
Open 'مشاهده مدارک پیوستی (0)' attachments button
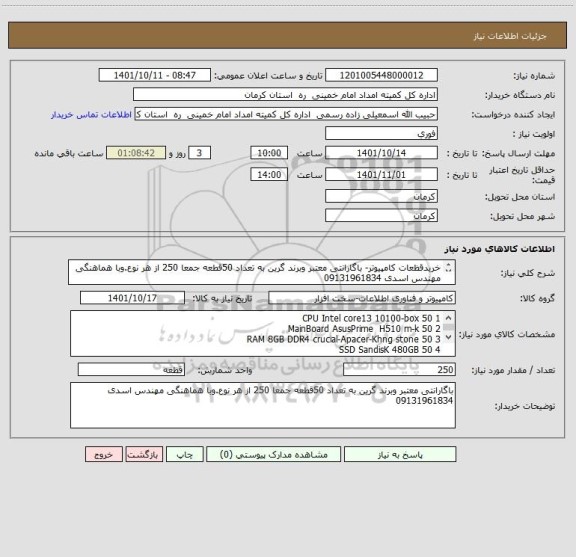(x=274, y=454)
